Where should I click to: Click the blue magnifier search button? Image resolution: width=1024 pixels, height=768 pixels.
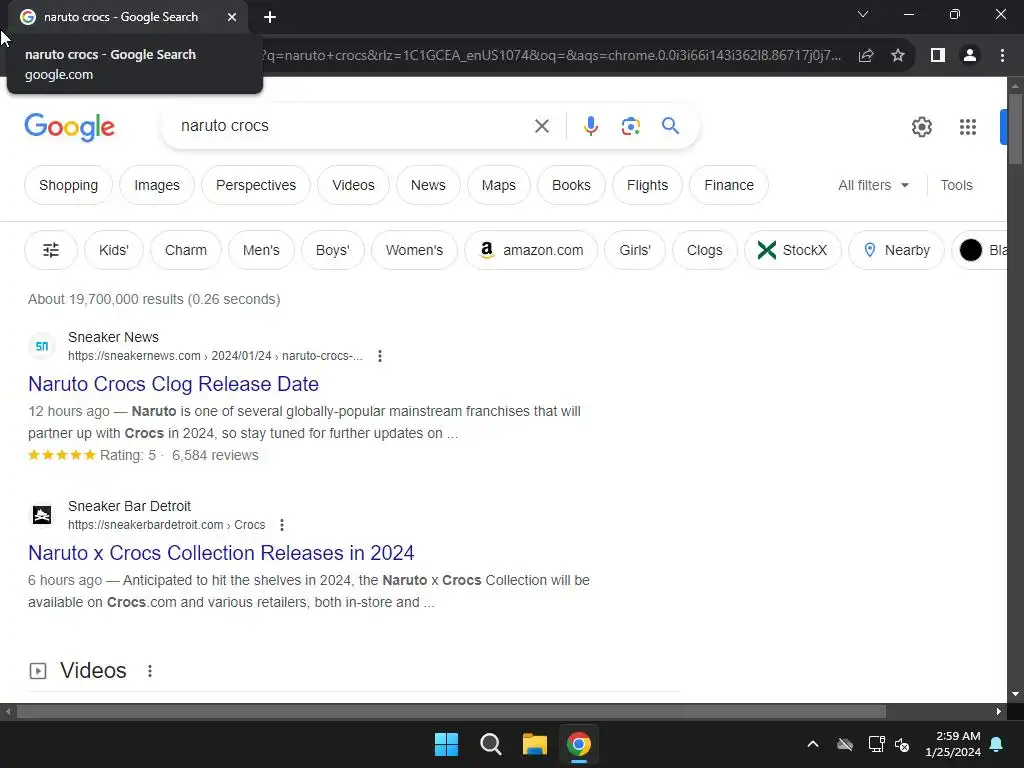(670, 125)
